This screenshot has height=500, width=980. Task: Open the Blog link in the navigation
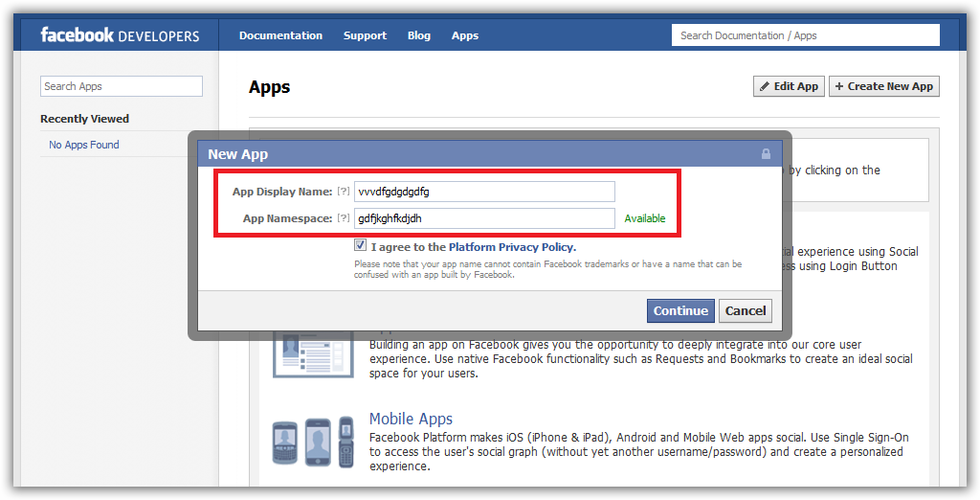[419, 36]
